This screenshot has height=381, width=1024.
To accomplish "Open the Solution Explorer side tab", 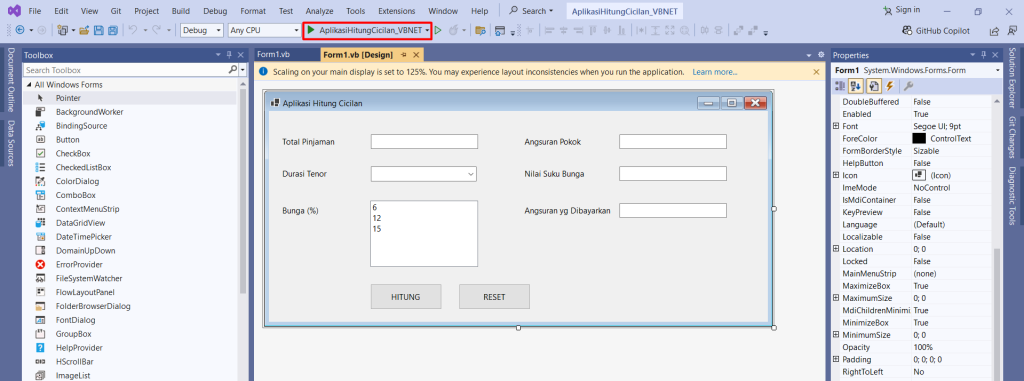I will tap(1012, 78).
